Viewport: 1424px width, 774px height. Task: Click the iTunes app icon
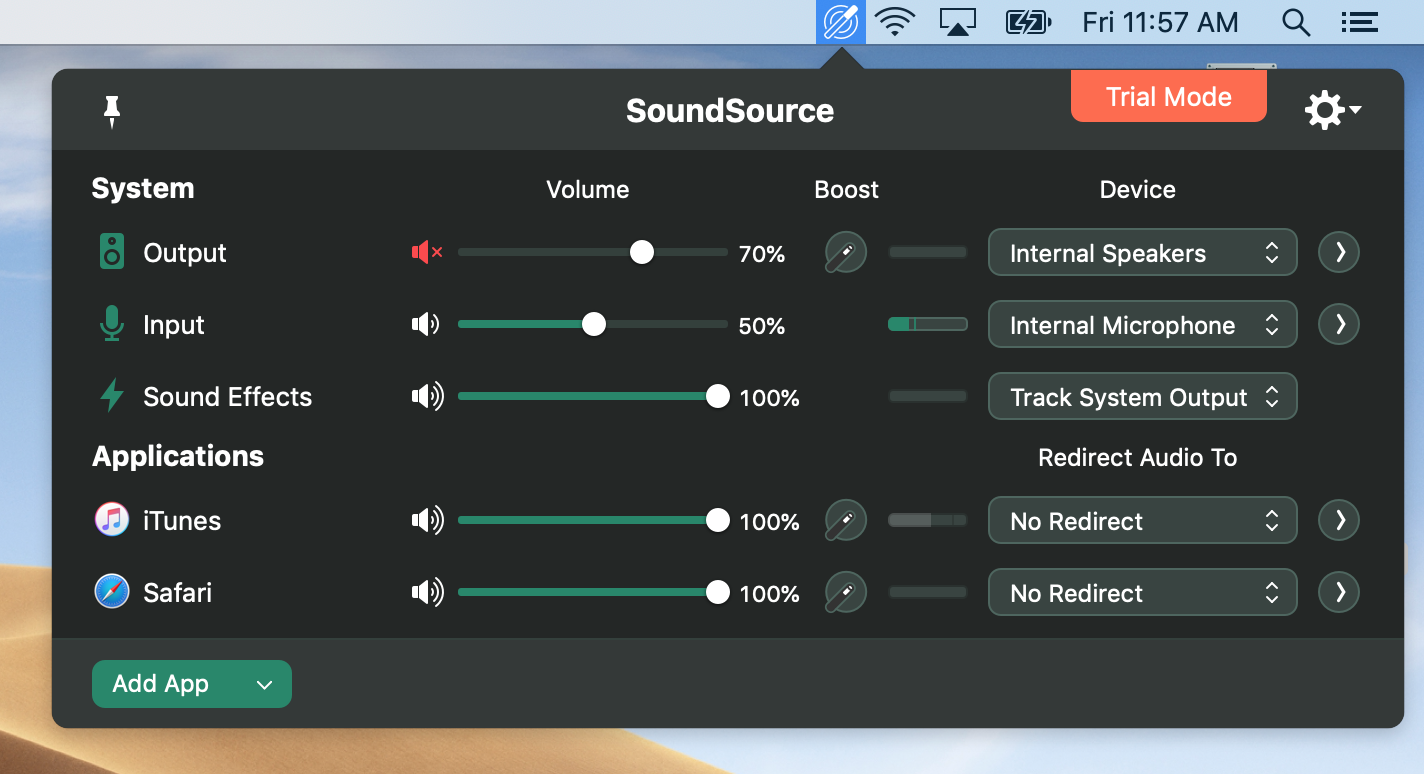[112, 520]
